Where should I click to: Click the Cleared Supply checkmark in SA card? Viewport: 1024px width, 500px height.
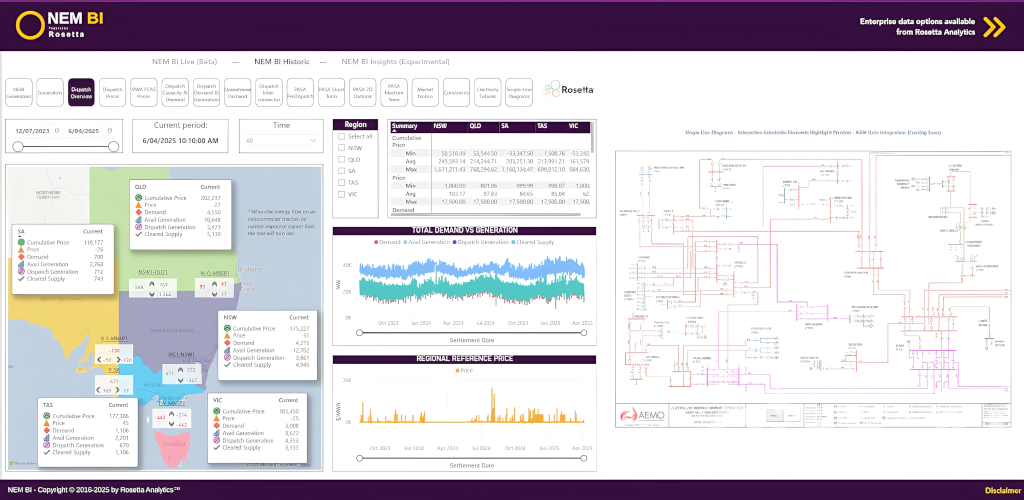(21, 279)
